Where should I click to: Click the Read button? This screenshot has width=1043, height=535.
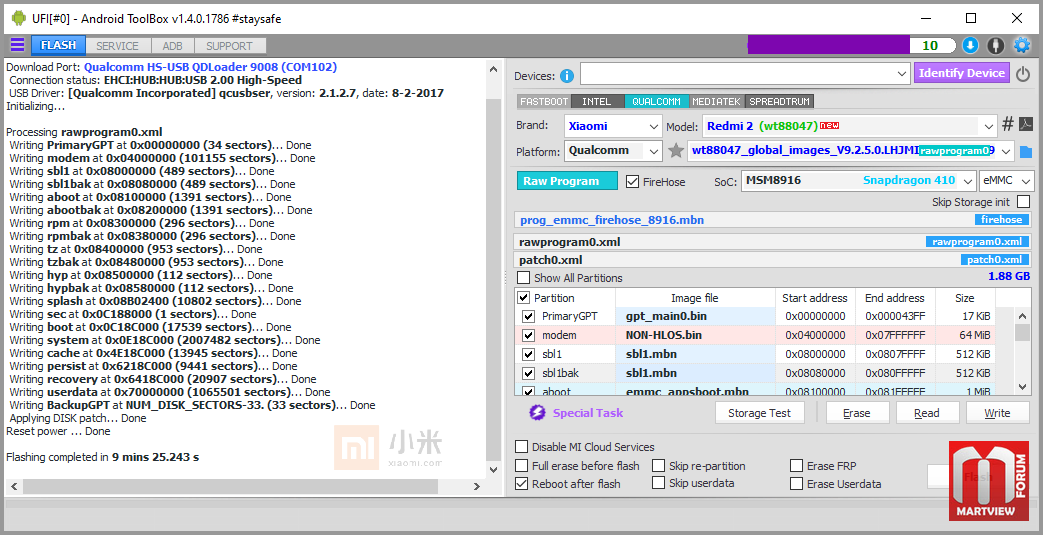click(x=927, y=413)
